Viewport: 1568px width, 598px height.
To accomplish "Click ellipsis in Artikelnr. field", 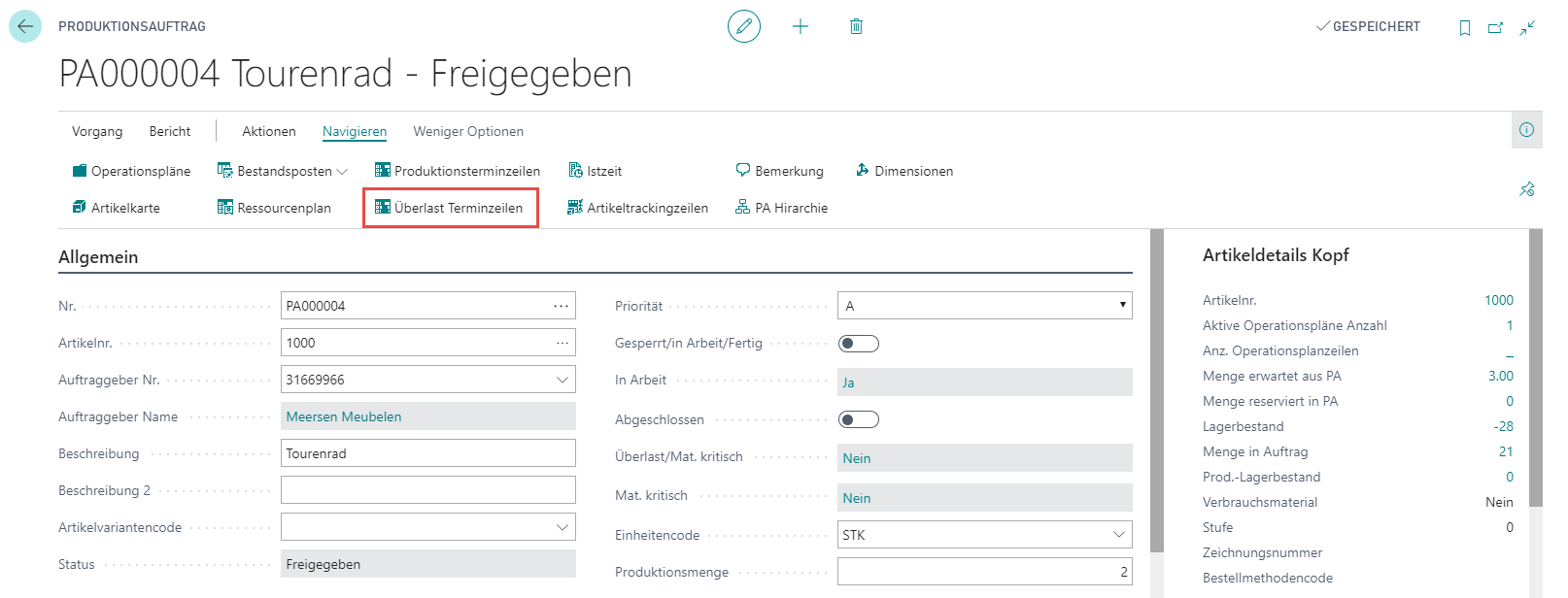I will pyautogui.click(x=562, y=343).
